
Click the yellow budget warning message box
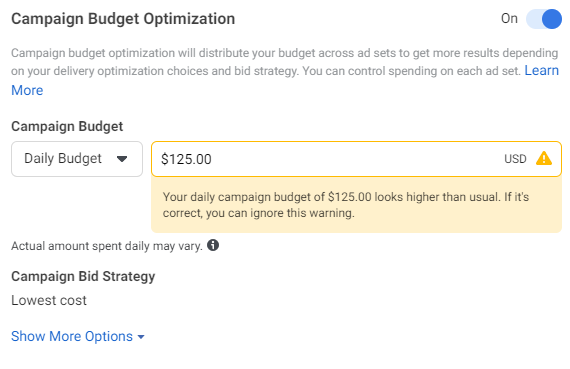point(356,205)
